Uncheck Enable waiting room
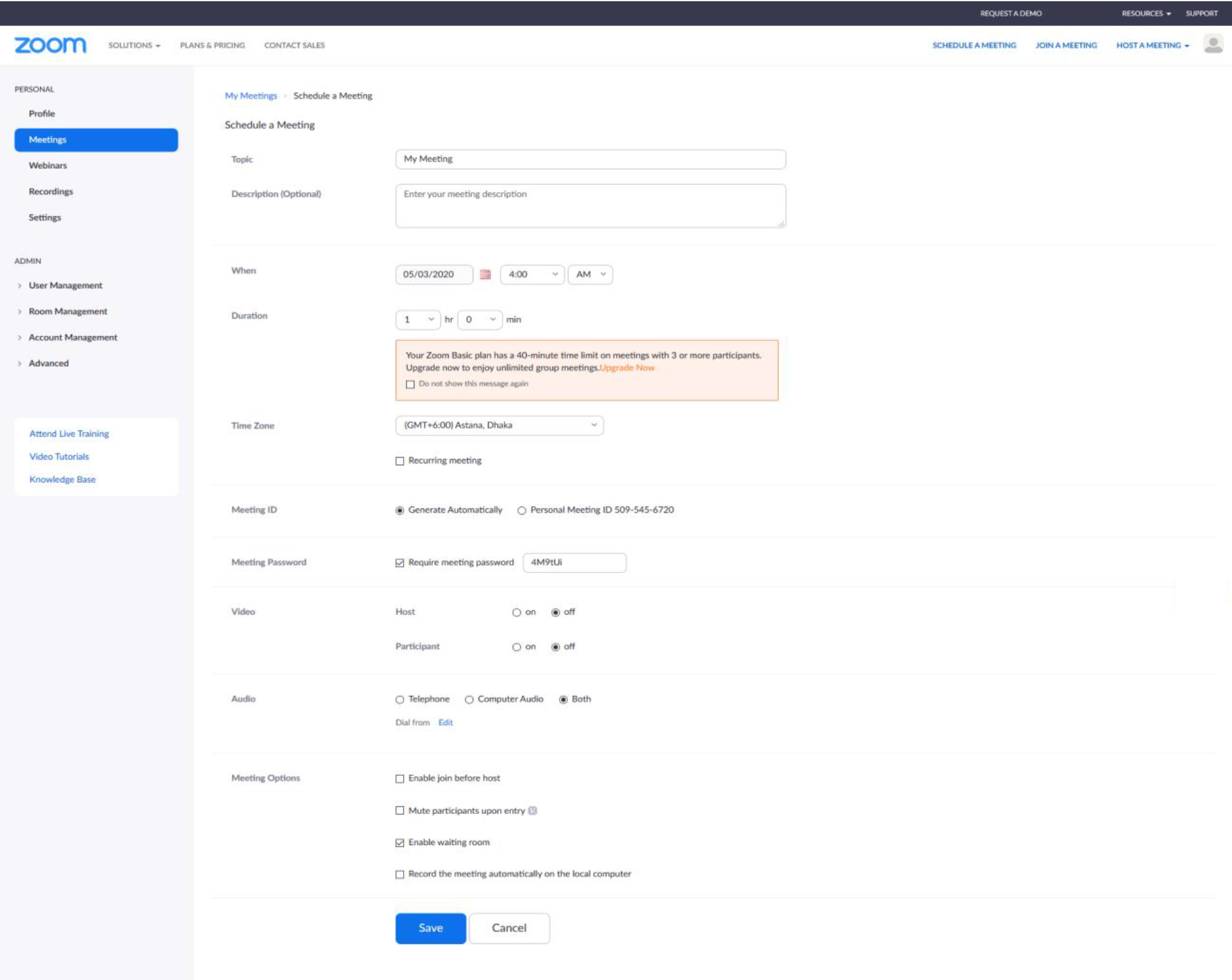The height and width of the screenshot is (980, 1232). point(400,842)
